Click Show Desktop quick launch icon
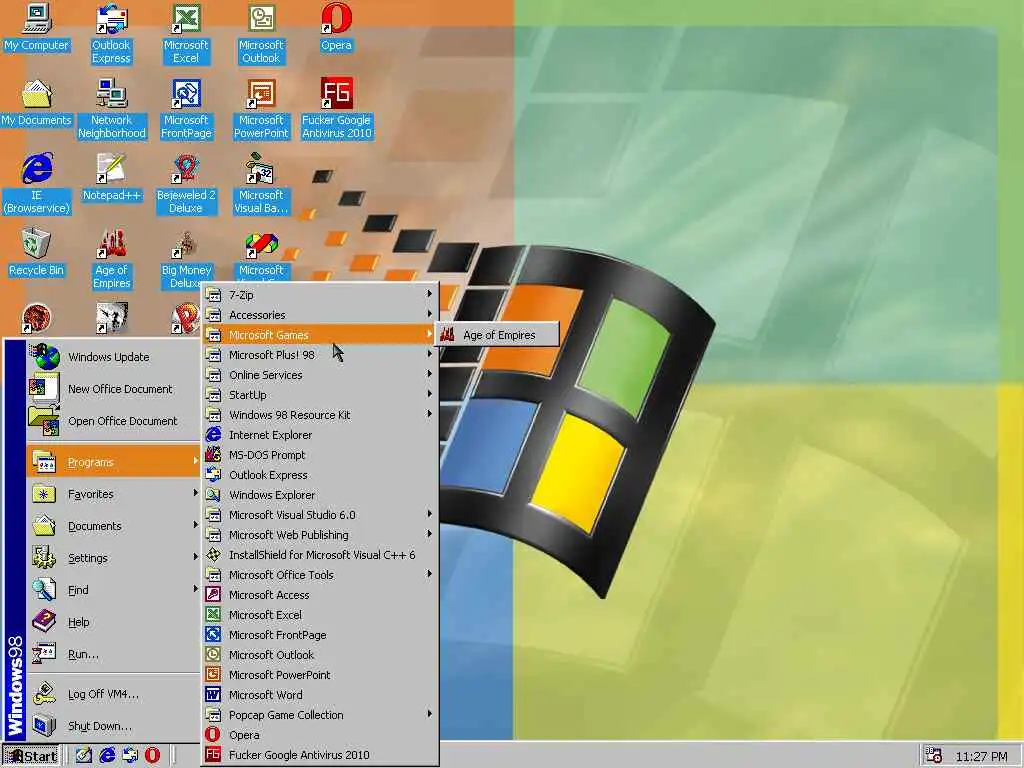The width and height of the screenshot is (1024, 768). [x=83, y=756]
